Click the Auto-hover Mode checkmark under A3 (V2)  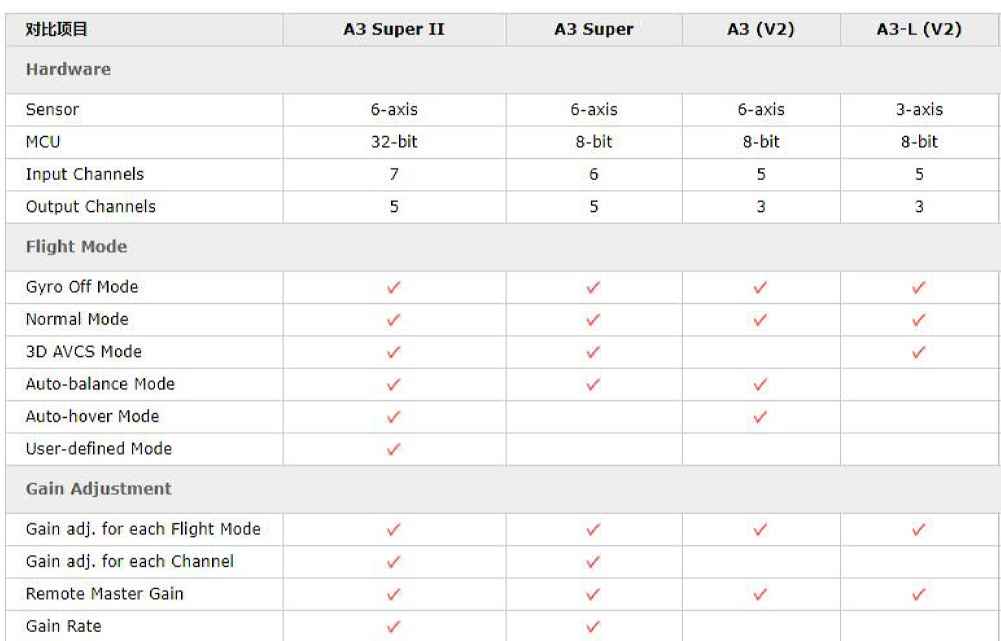click(x=760, y=417)
